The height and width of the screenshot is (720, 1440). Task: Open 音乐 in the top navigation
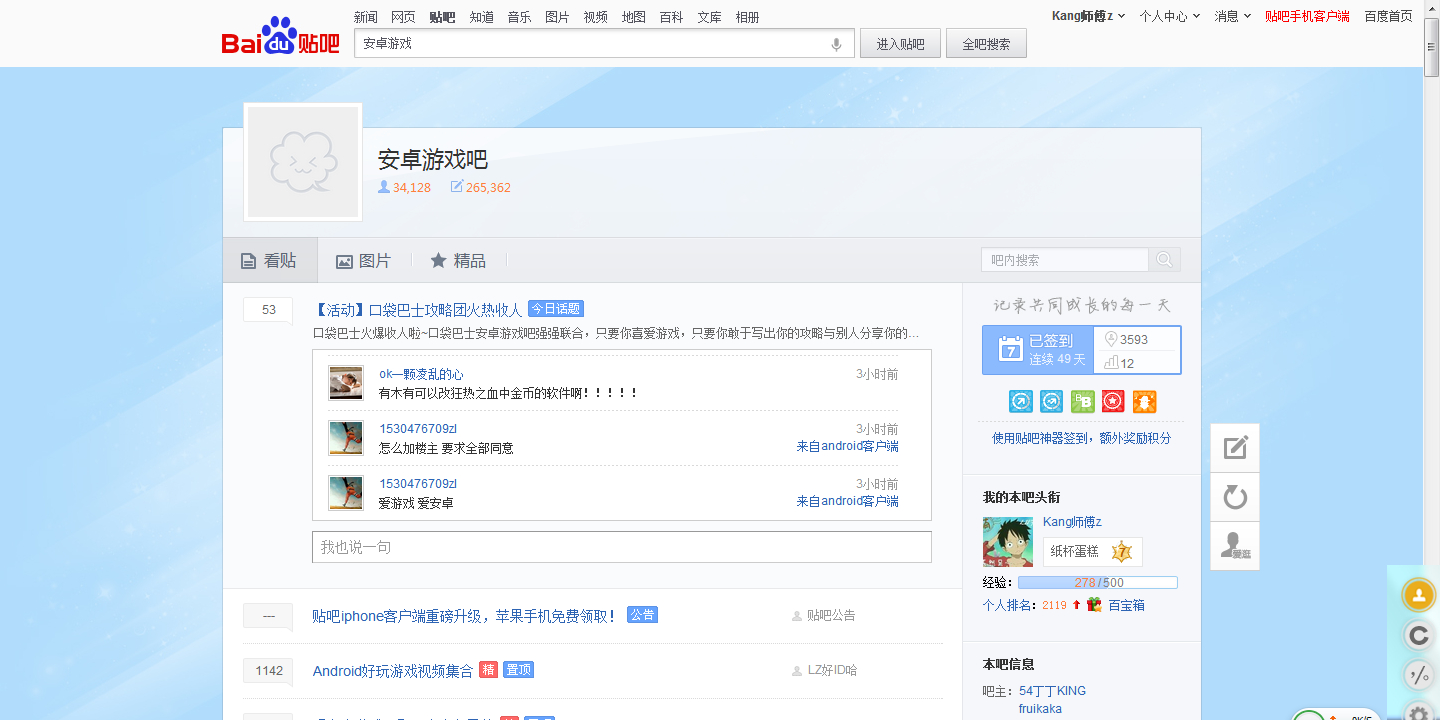(520, 17)
